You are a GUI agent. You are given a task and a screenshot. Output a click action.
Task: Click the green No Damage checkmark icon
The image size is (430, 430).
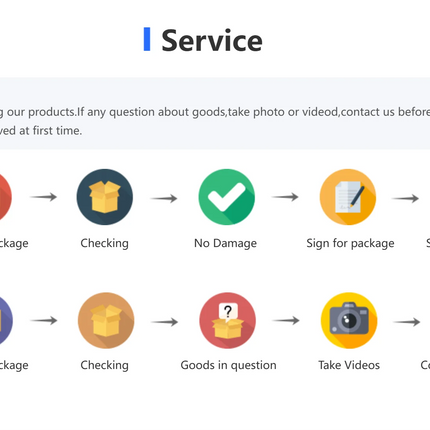pos(226,197)
